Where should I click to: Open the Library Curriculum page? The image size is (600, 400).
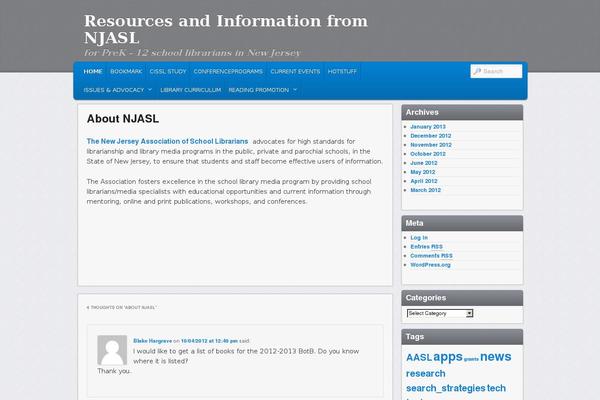pyautogui.click(x=191, y=90)
